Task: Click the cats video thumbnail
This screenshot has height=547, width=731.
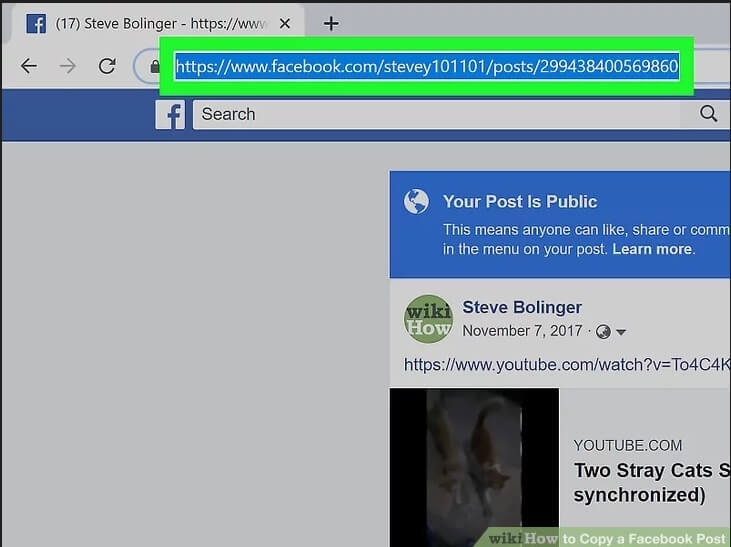Action: [474, 467]
